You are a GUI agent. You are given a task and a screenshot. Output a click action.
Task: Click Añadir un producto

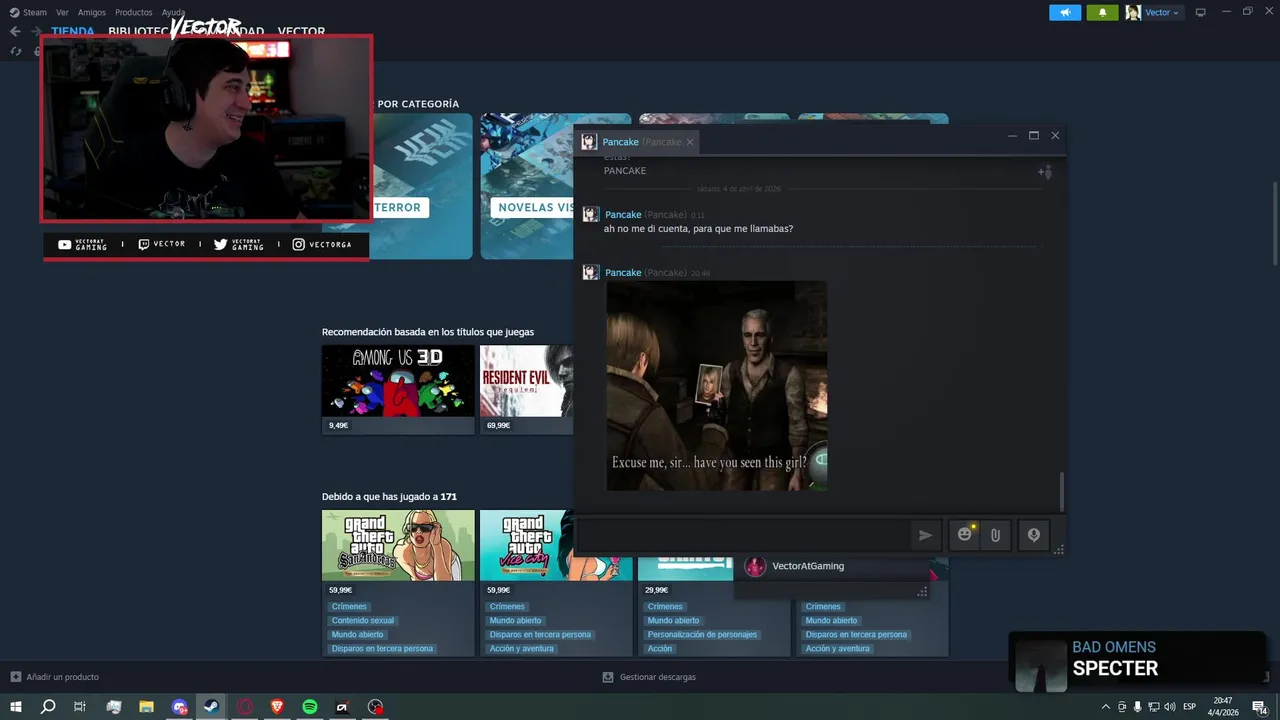click(x=55, y=677)
